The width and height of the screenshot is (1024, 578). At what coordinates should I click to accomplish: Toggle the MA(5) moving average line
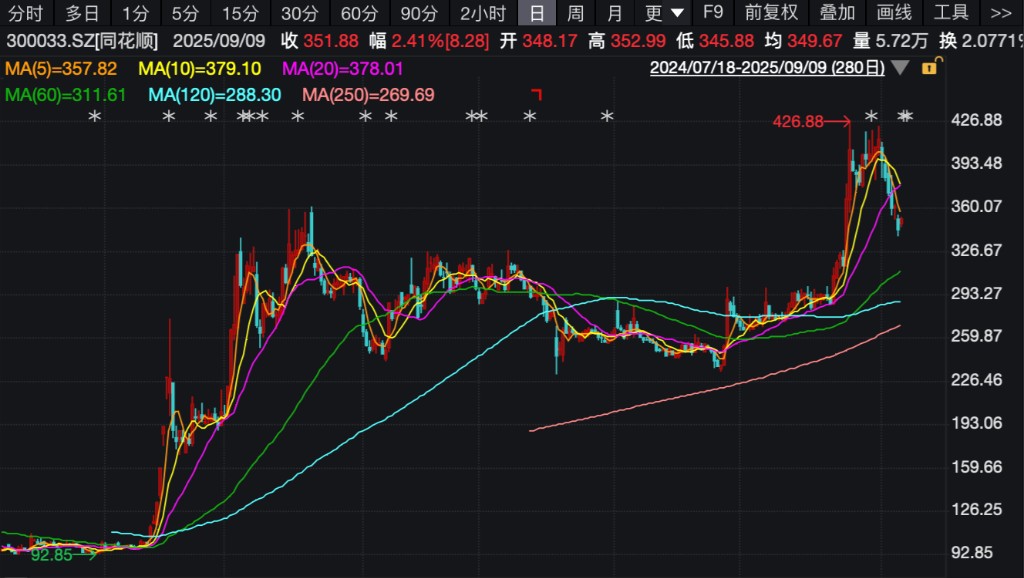click(61, 69)
